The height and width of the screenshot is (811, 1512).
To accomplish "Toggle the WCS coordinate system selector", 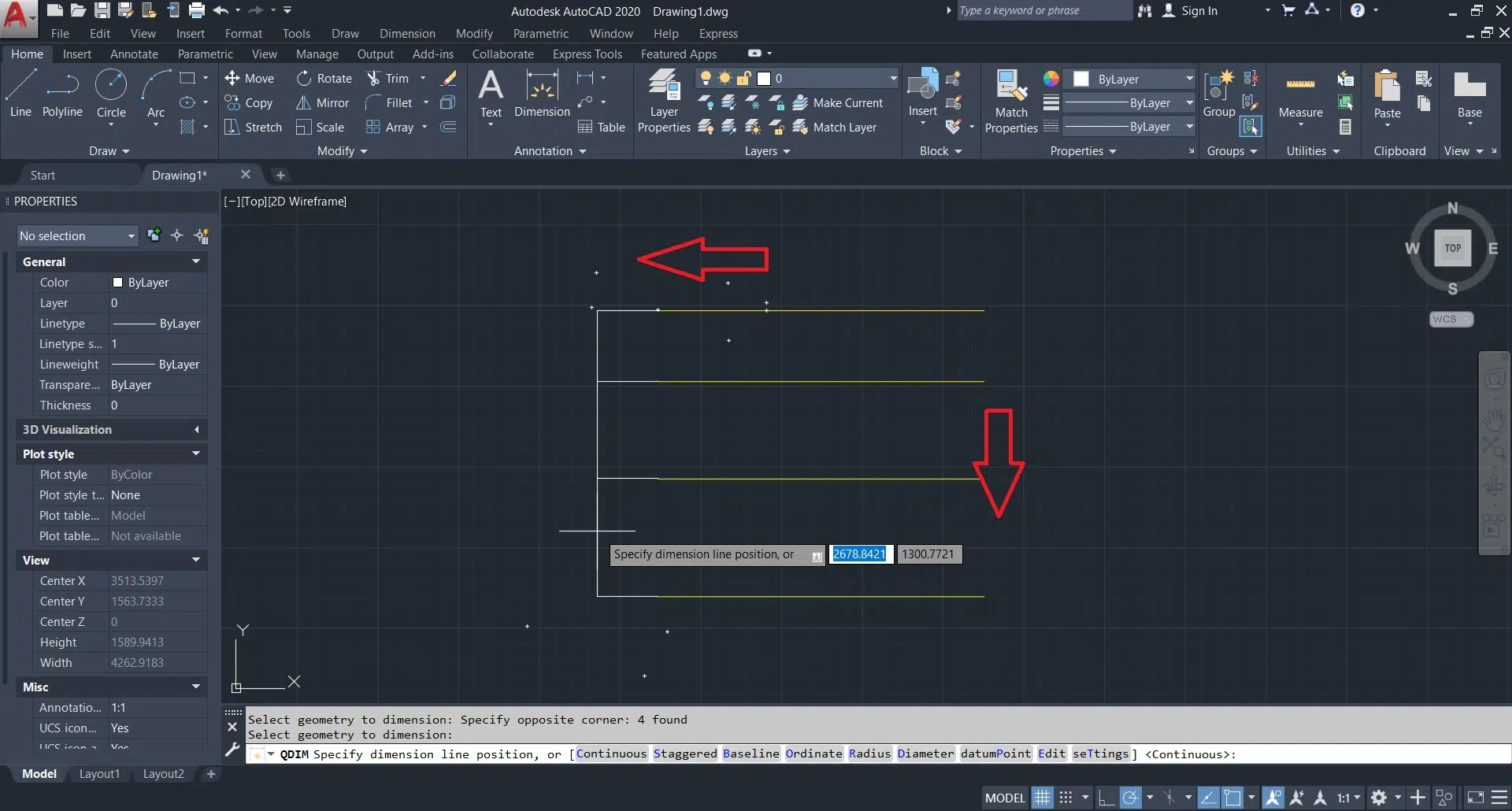I will click(x=1451, y=319).
